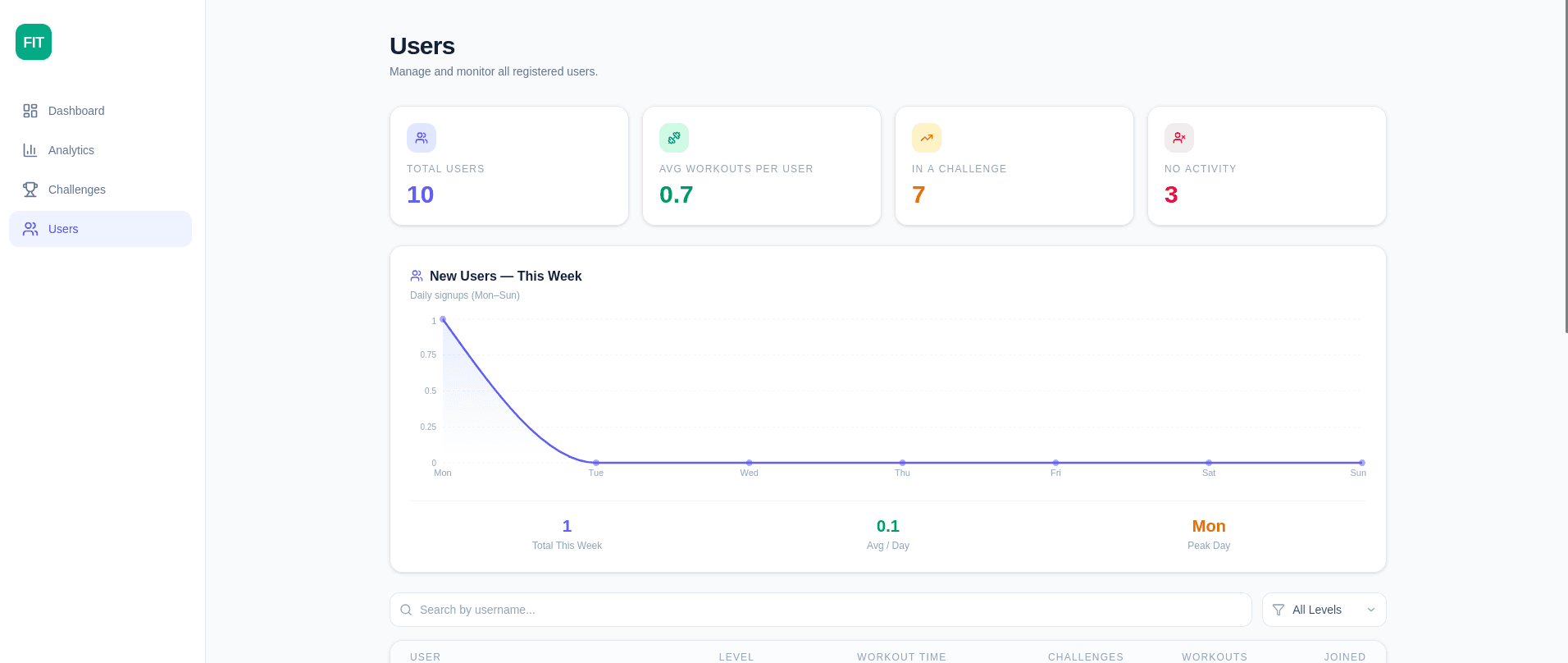Click the Total This Week value 1
This screenshot has height=663, width=1568.
567,526
